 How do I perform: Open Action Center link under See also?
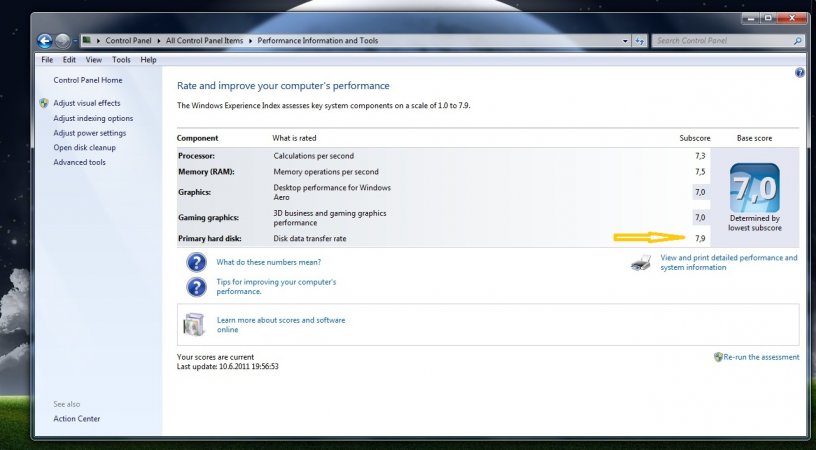click(x=76, y=418)
